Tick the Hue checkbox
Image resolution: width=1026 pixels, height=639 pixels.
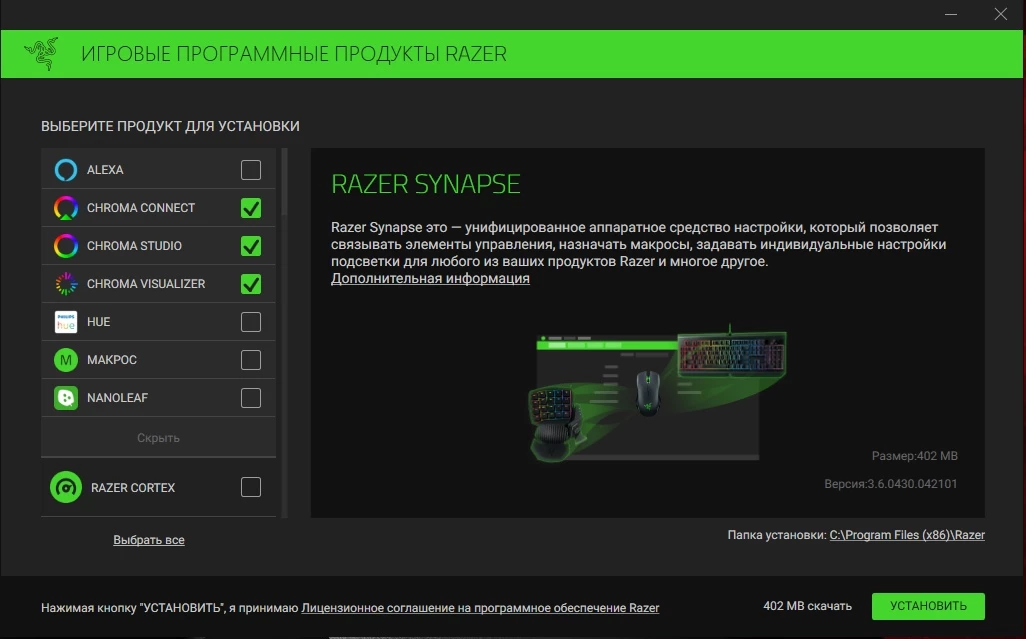[x=251, y=322]
